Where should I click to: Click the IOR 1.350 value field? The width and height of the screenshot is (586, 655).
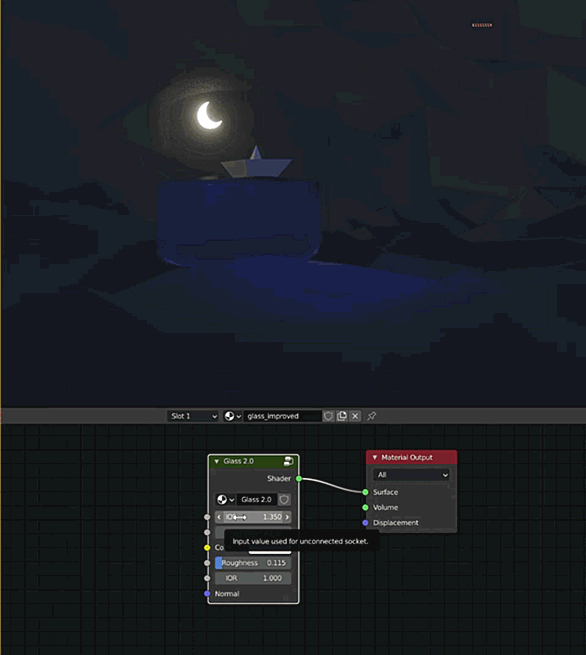[253, 517]
